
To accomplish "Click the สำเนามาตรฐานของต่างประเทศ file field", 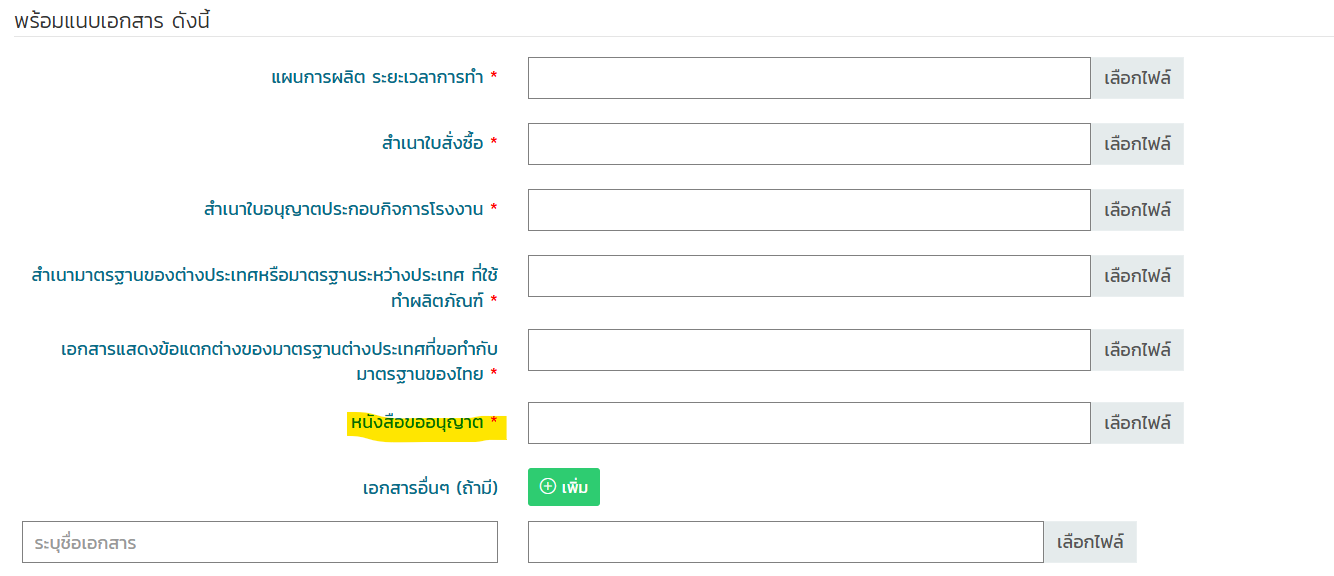I will point(809,276).
